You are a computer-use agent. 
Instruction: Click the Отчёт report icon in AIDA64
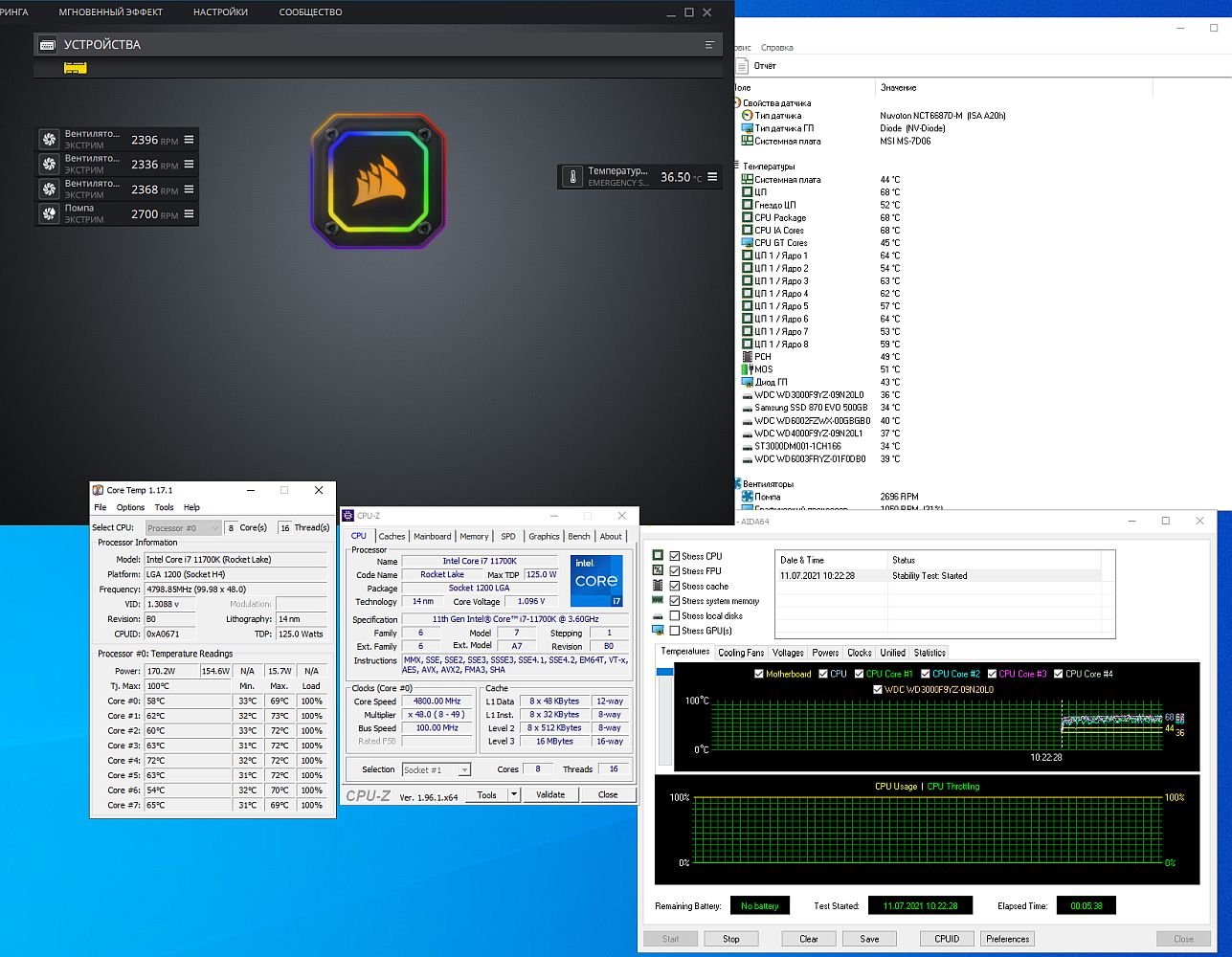coord(742,66)
